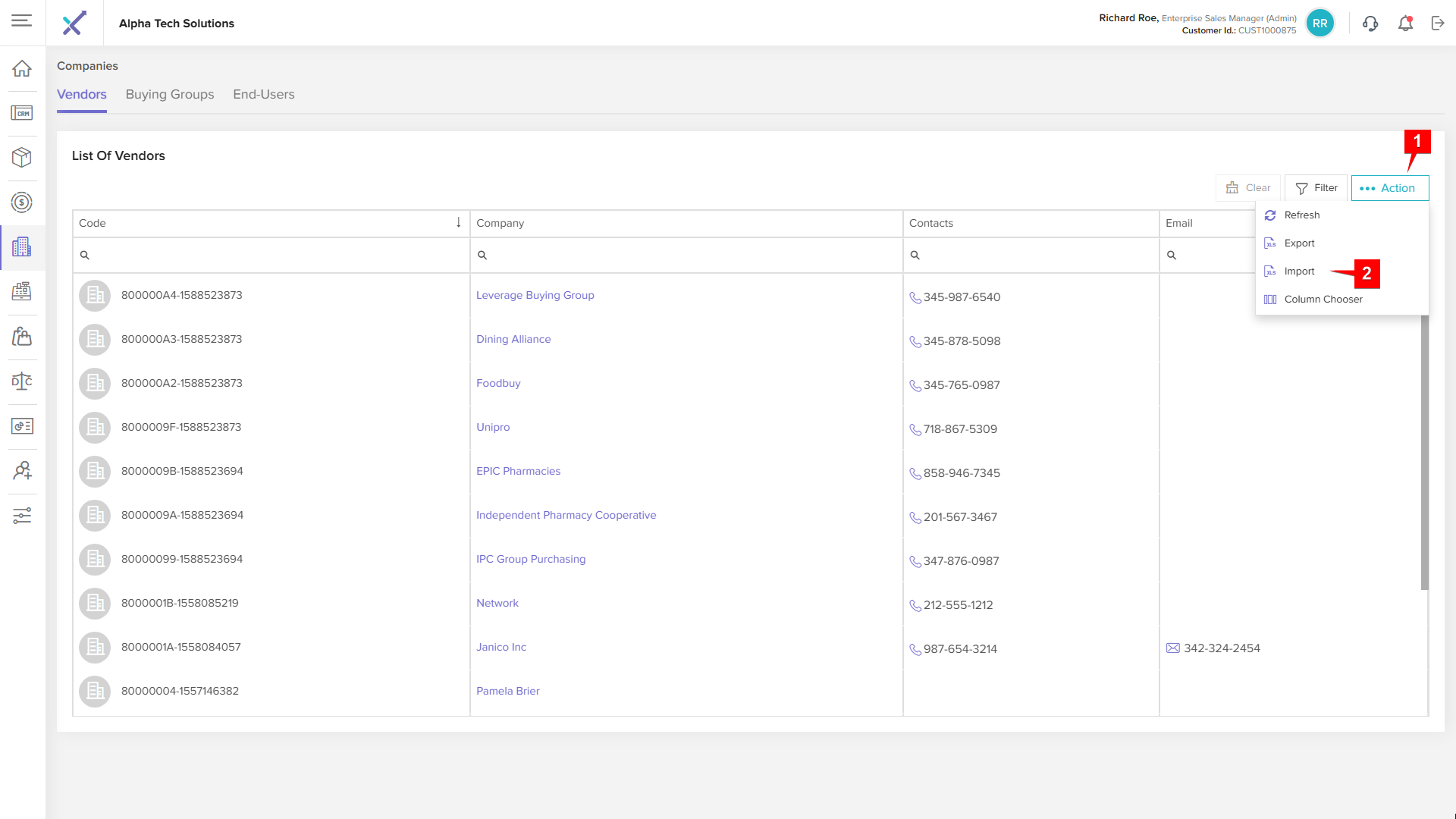Open RR user avatar menu
This screenshot has height=819, width=1456.
(1319, 23)
